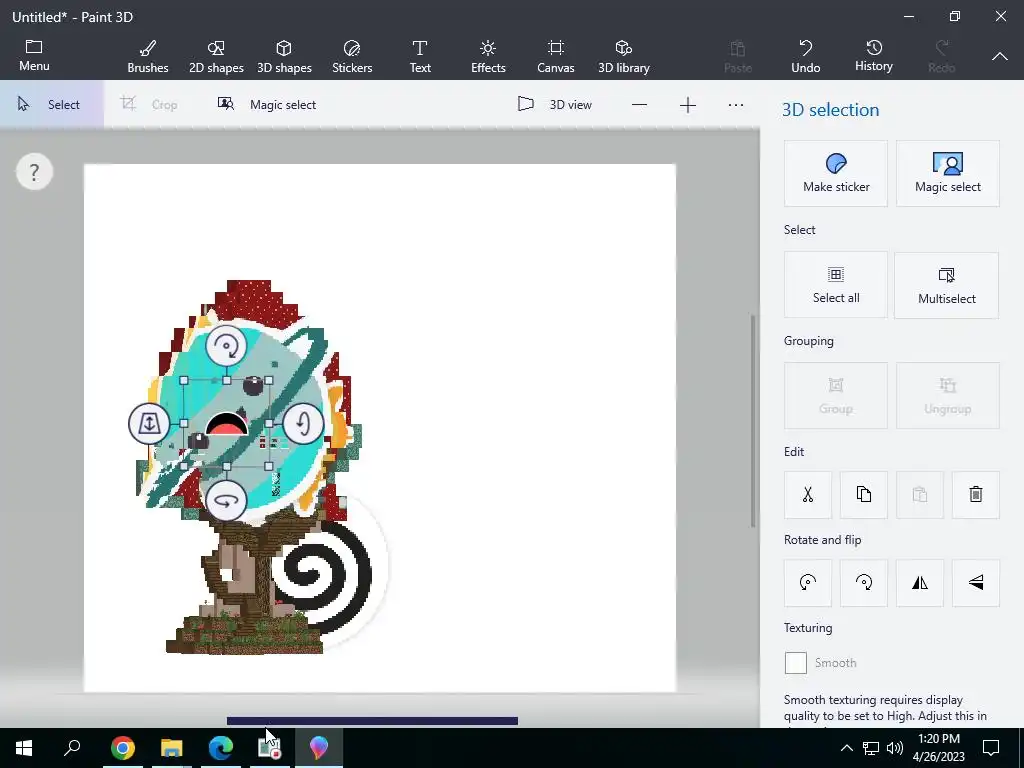Open the Canvas settings tab

[x=556, y=57]
